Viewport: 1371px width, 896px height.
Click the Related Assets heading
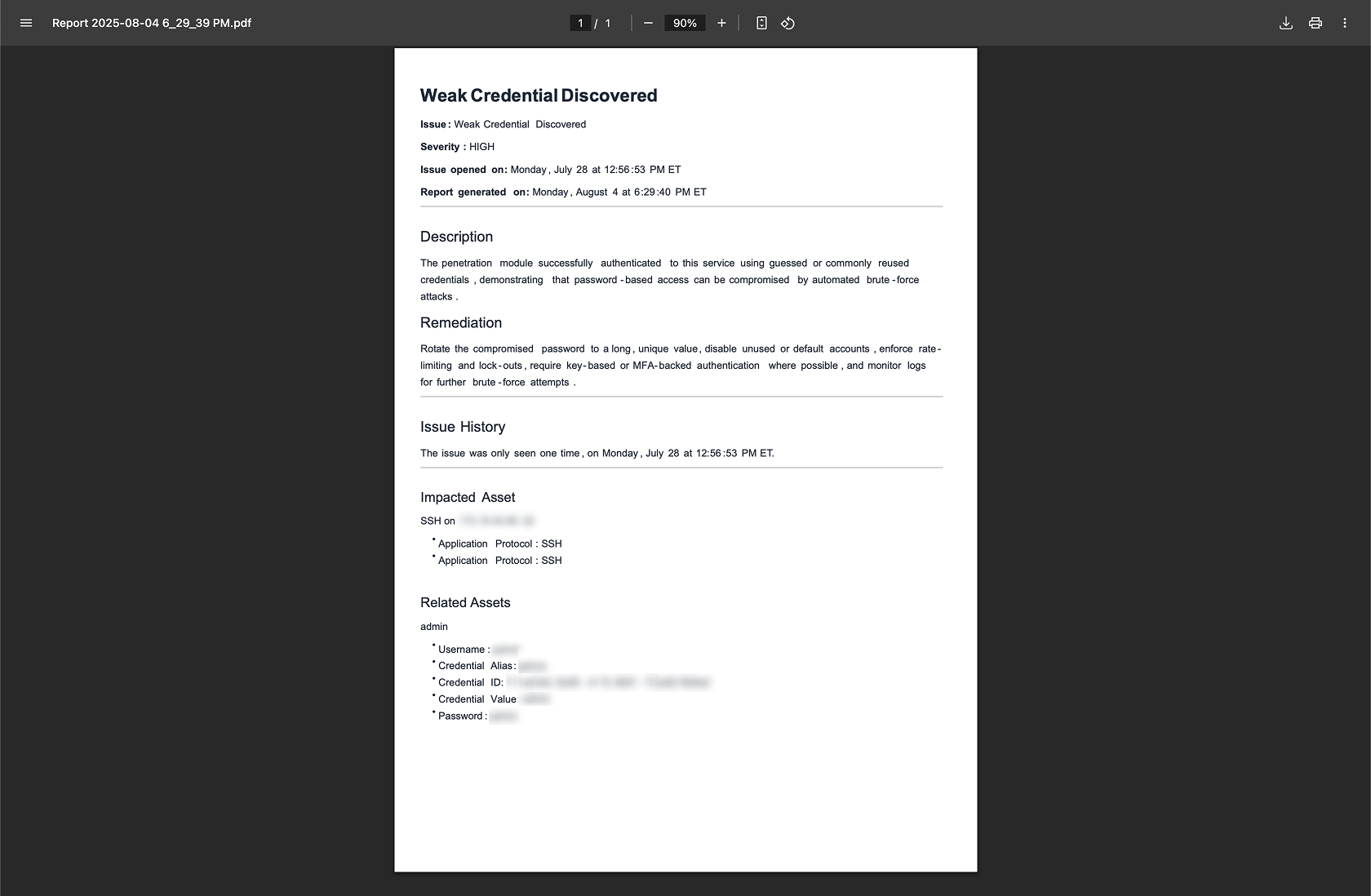[465, 602]
